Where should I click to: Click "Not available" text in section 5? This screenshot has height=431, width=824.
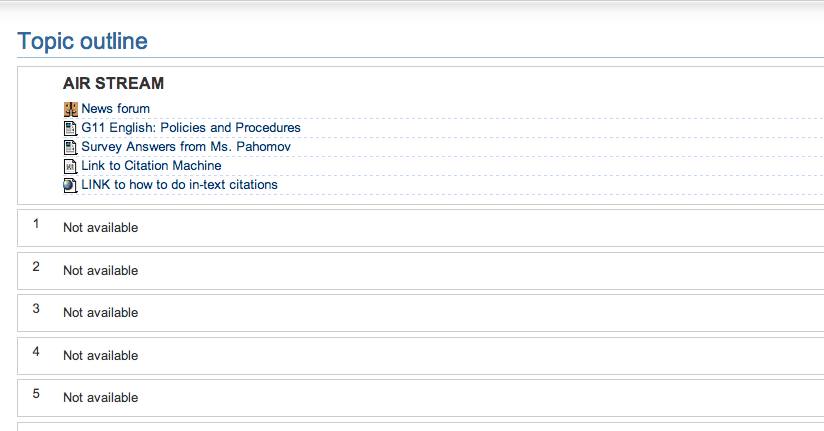coord(100,398)
